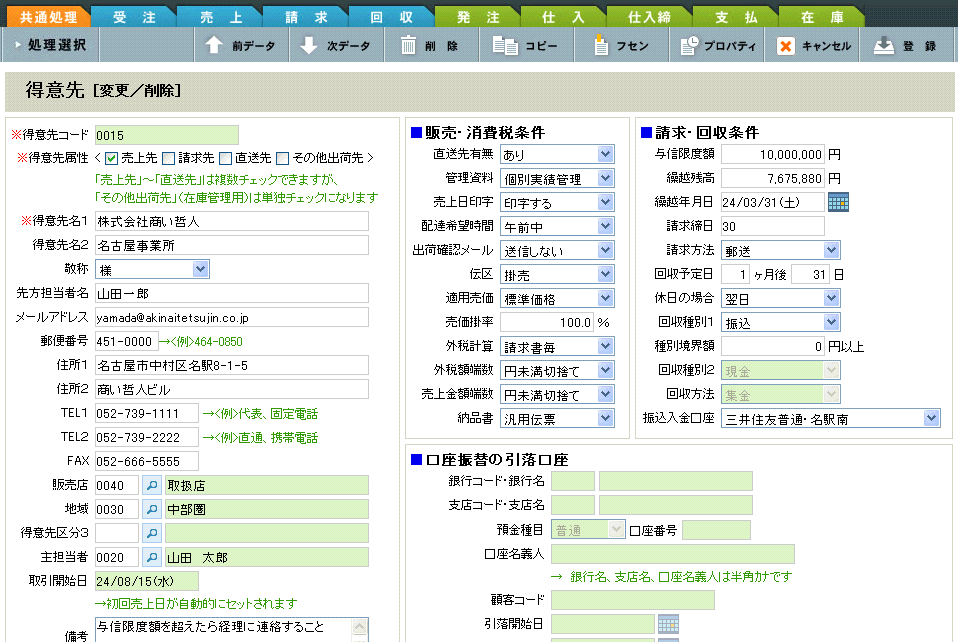Open the 休日の場合 dropdown
Image resolution: width=958 pixels, height=642 pixels.
(x=831, y=298)
